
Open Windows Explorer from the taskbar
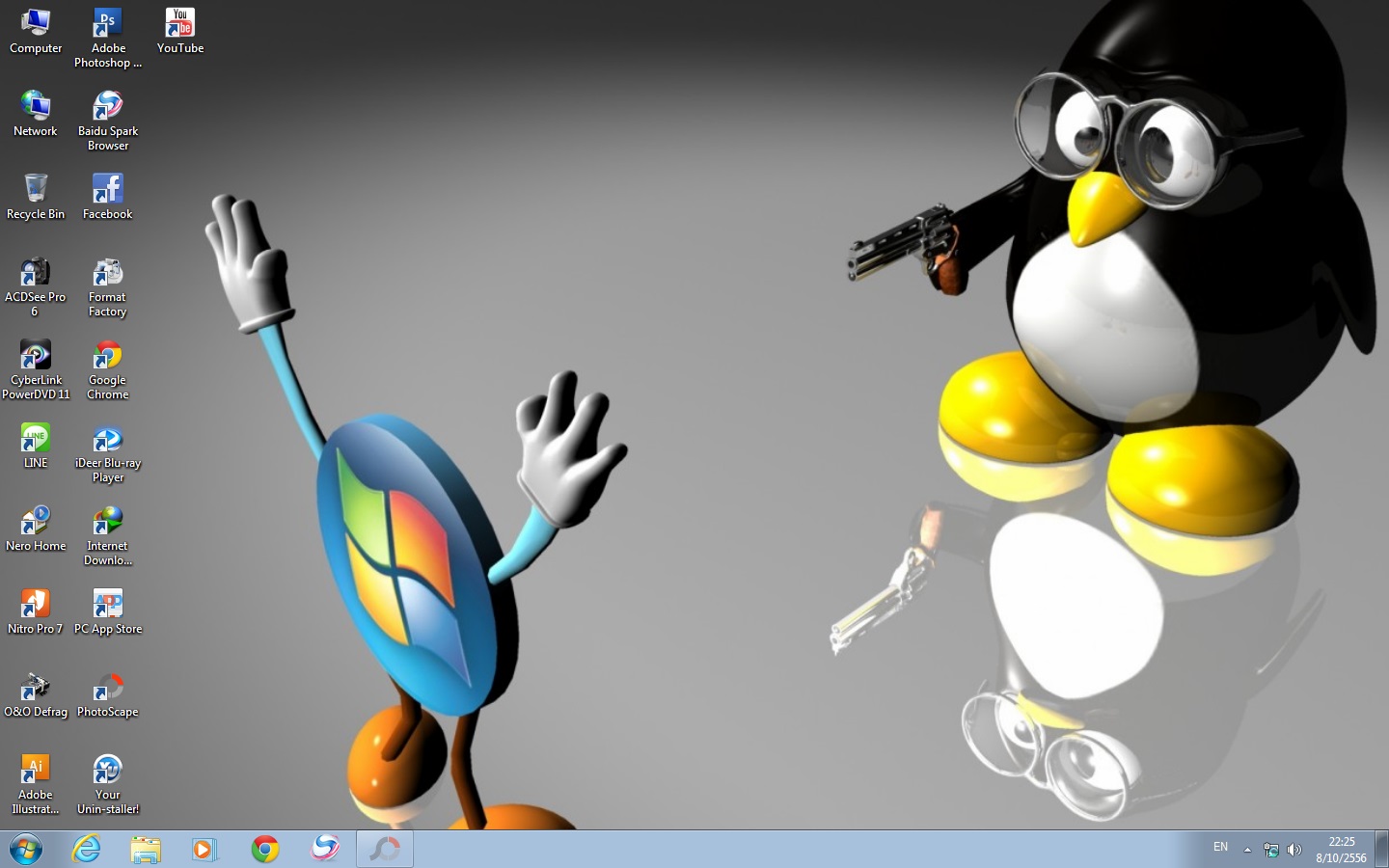coord(146,849)
